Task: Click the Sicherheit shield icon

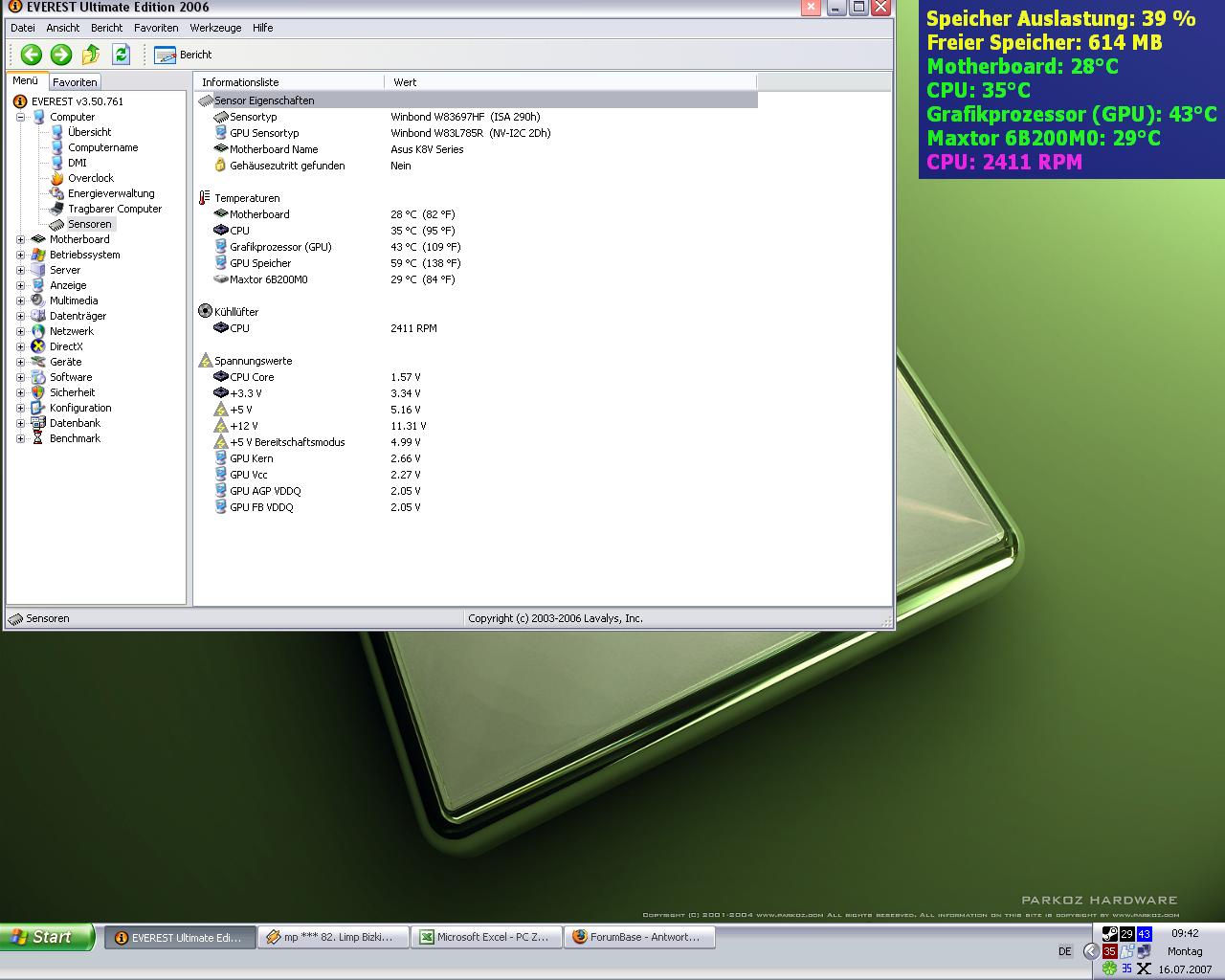Action: tap(38, 392)
